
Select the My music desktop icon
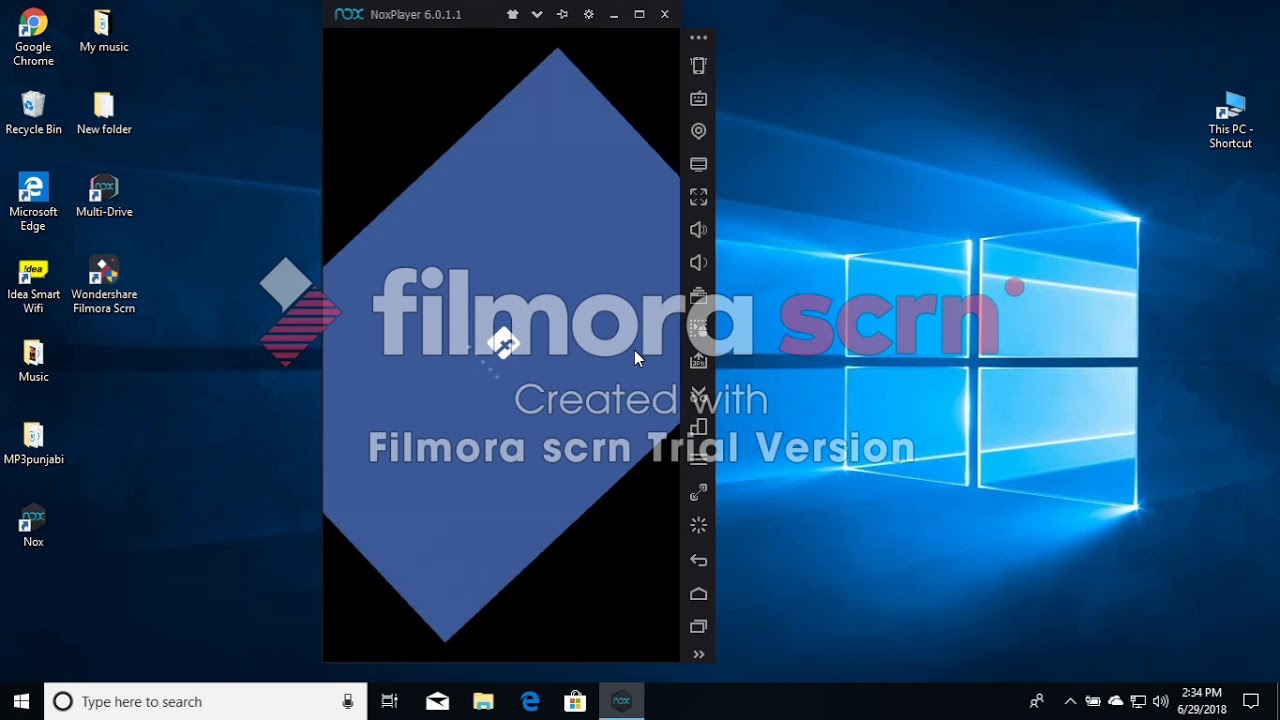pos(104,31)
